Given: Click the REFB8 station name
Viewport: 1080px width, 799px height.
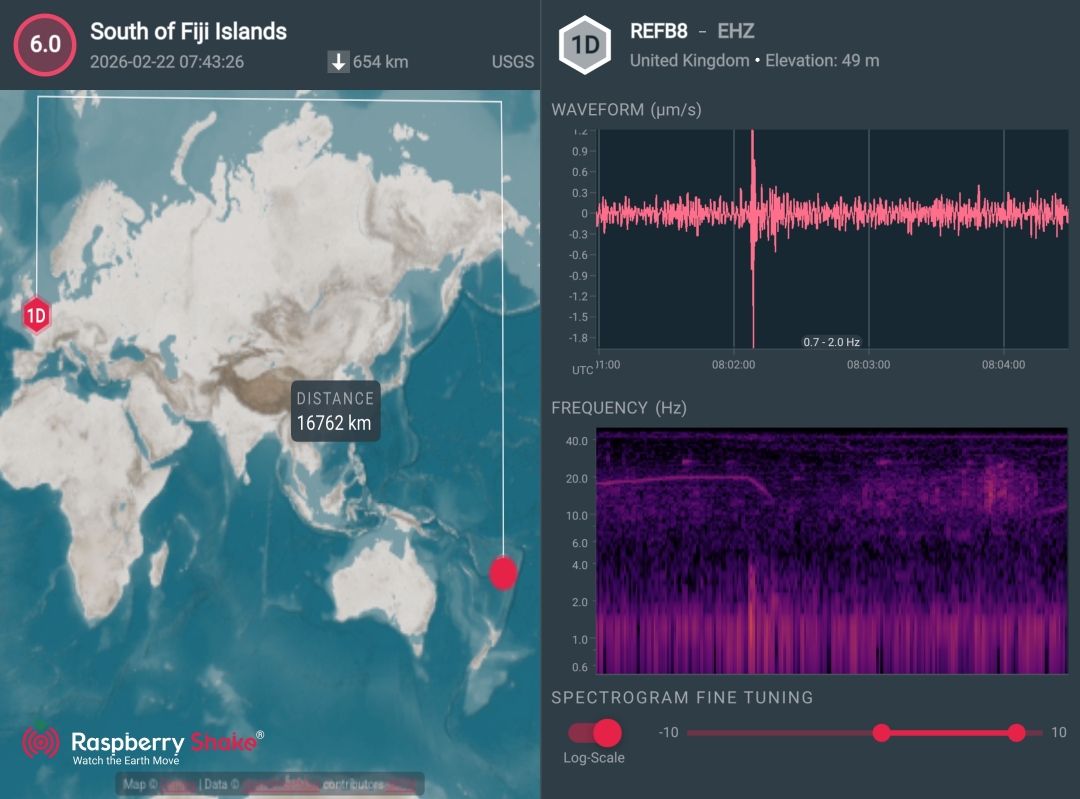Looking at the screenshot, I should point(658,31).
